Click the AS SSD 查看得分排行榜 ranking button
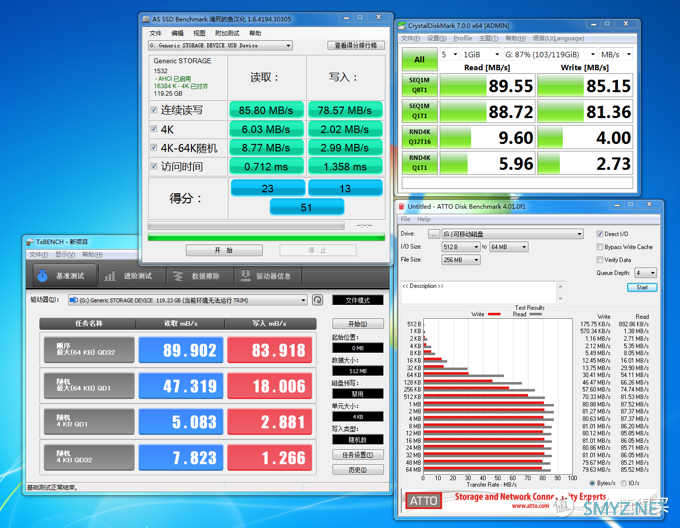 355,46
